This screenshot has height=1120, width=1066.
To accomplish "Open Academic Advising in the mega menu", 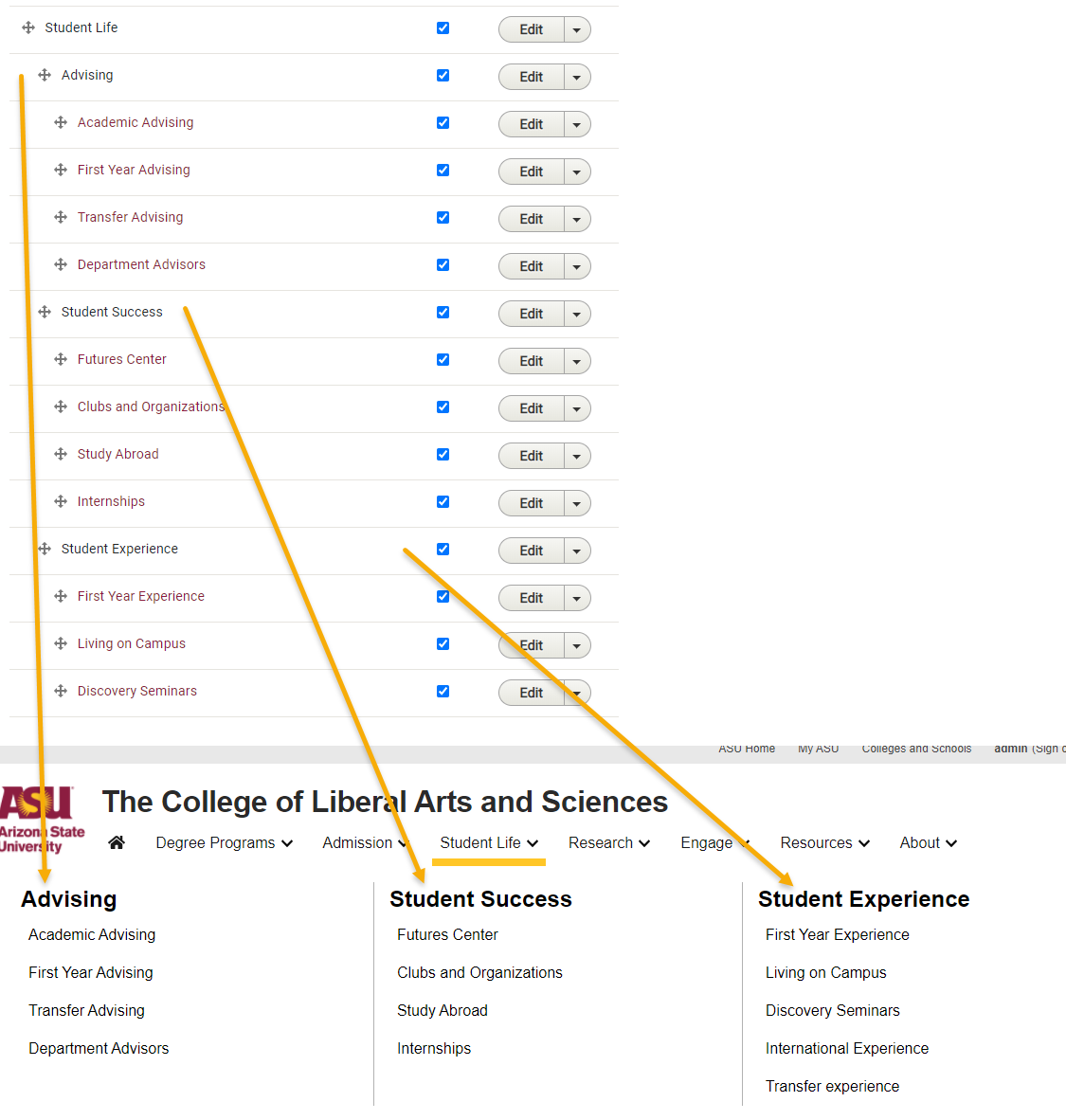I will tap(92, 934).
